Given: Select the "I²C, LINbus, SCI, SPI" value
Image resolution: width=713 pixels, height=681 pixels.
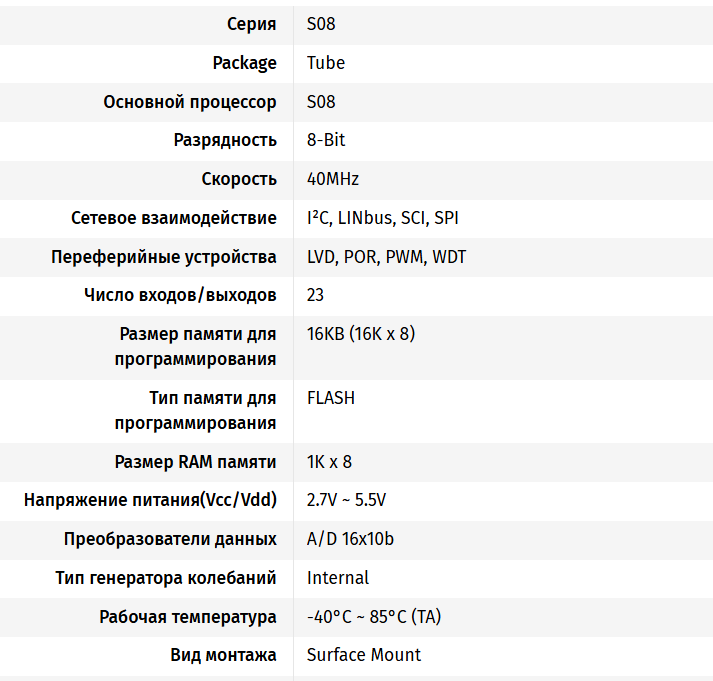Looking at the screenshot, I should coord(383,218).
